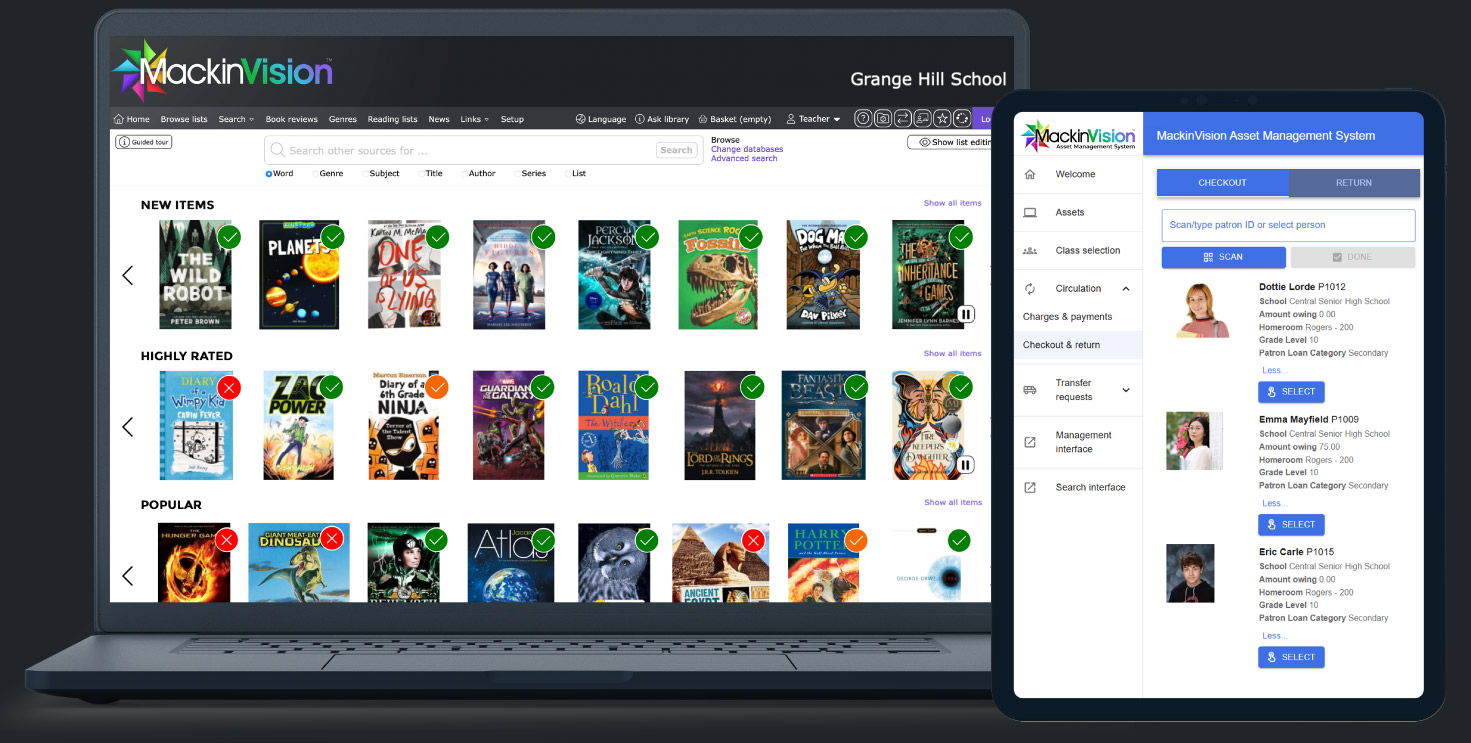This screenshot has width=1471, height=743.
Task: Click previous arrow for the Popular row
Action: (x=127, y=576)
